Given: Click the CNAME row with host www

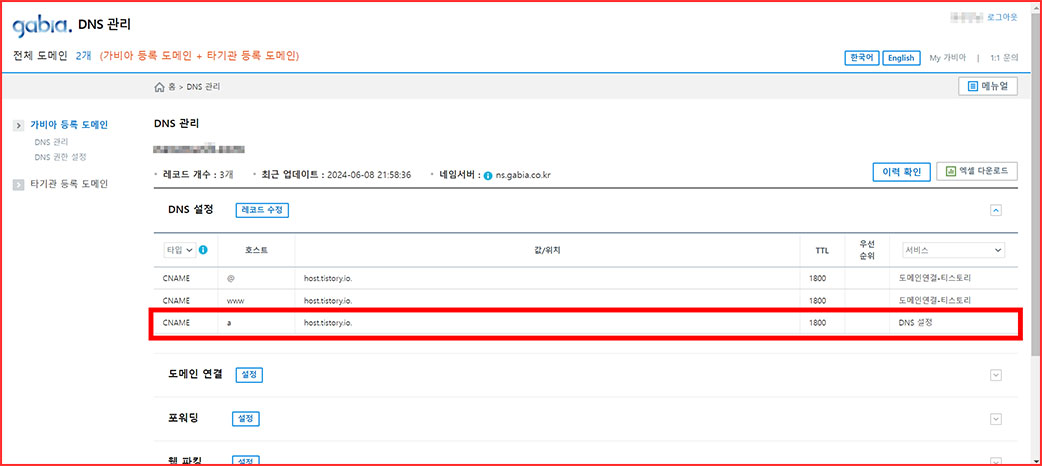Looking at the screenshot, I should [x=585, y=300].
